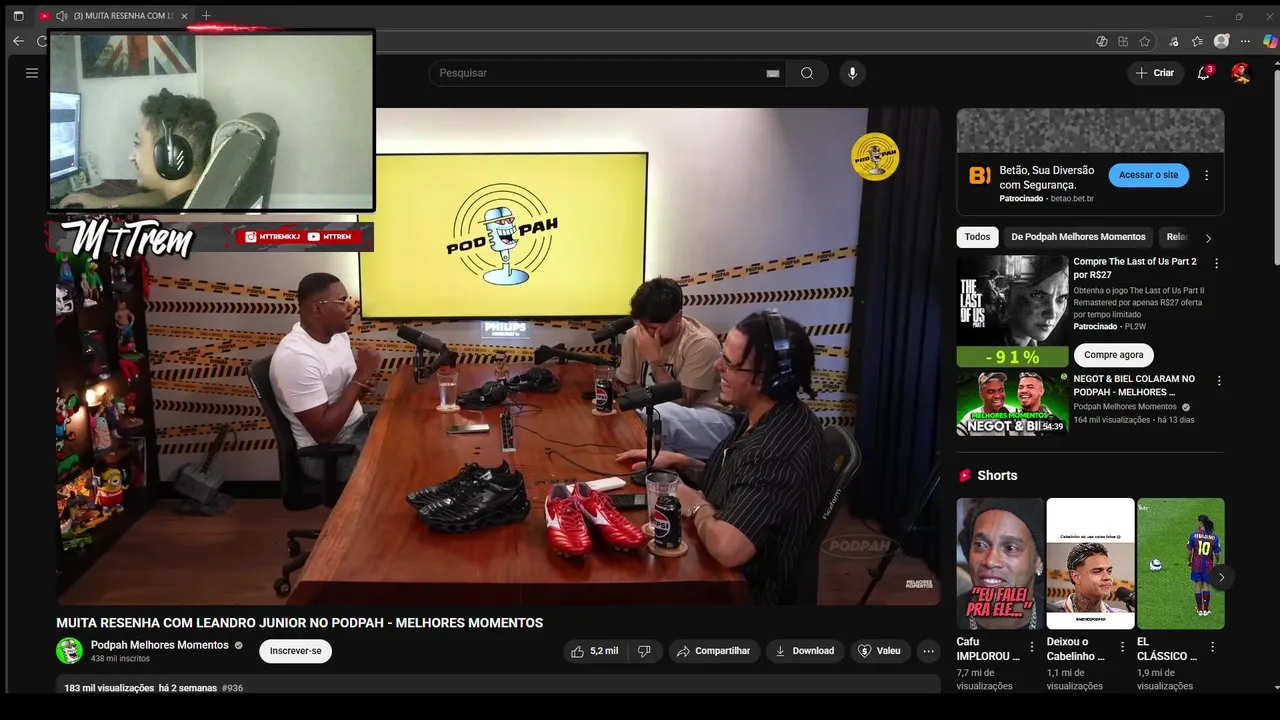Click the add app icon in address bar
Image resolution: width=1280 pixels, height=720 pixels.
[x=1123, y=41]
